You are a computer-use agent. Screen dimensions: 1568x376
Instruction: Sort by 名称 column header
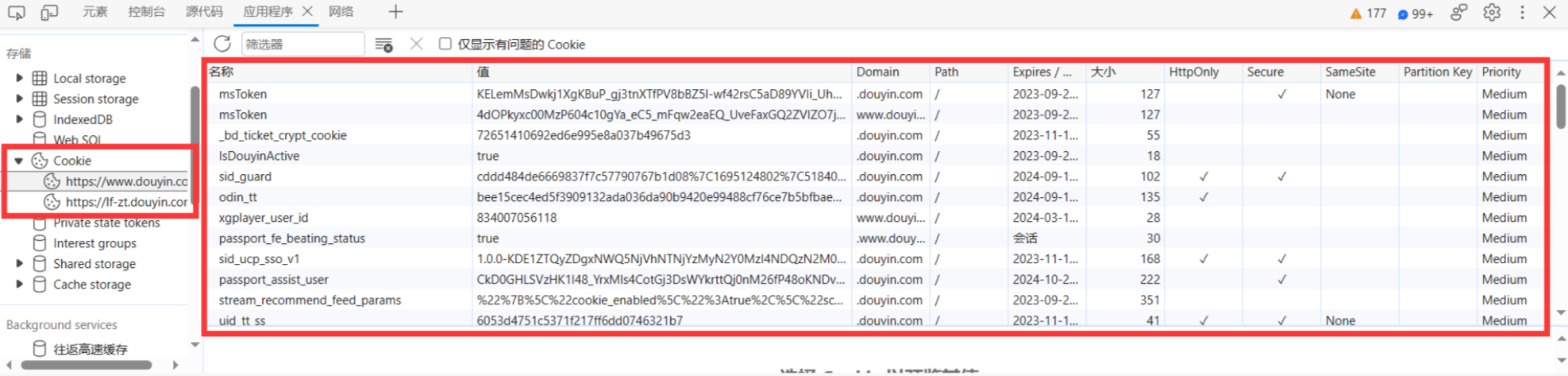338,72
